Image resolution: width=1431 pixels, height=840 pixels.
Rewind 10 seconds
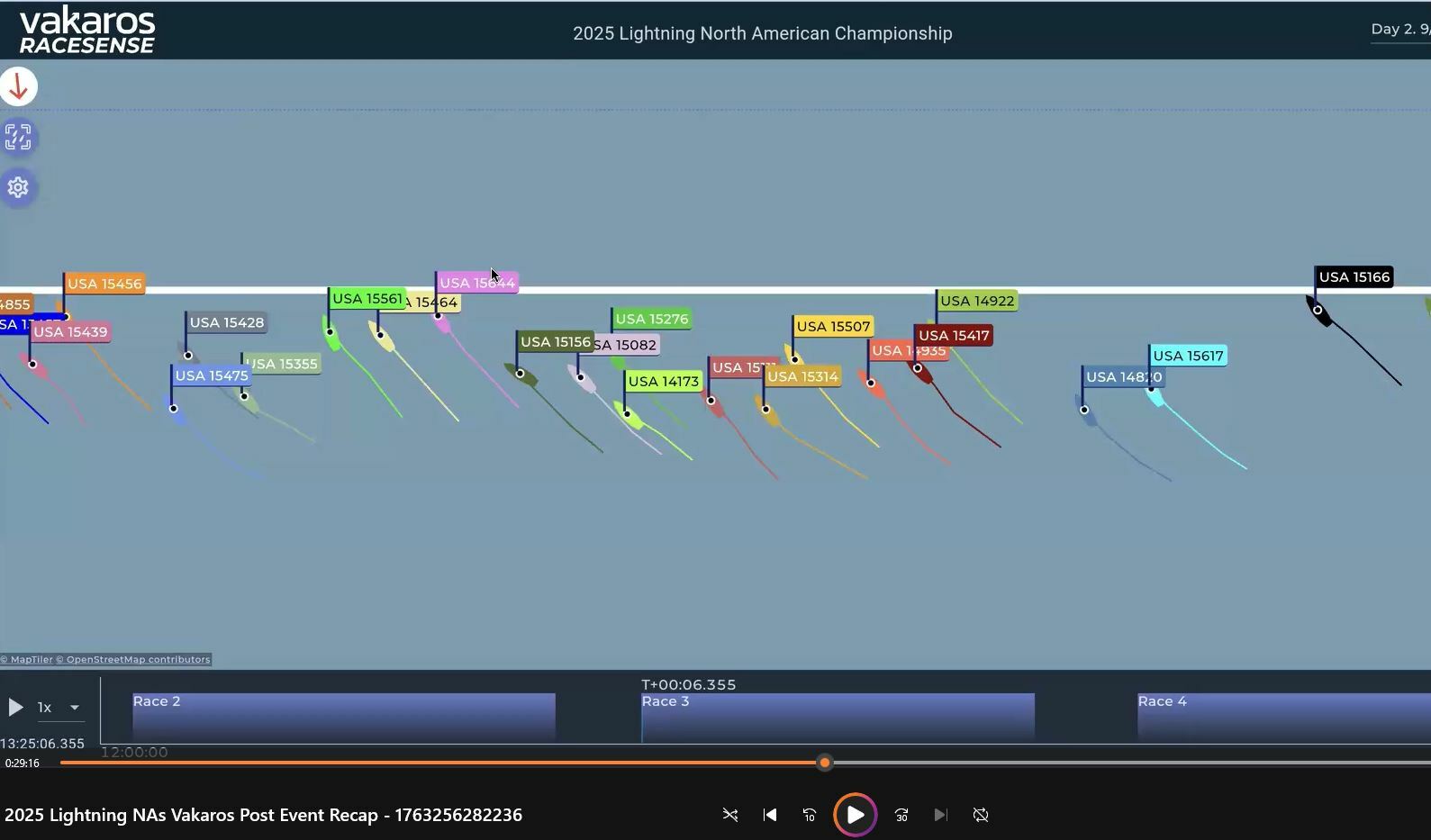810,815
